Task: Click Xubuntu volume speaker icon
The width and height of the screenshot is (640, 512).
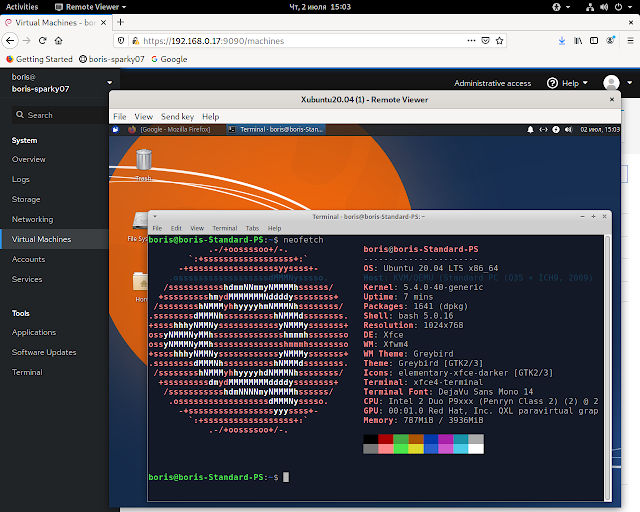Action: coord(568,129)
